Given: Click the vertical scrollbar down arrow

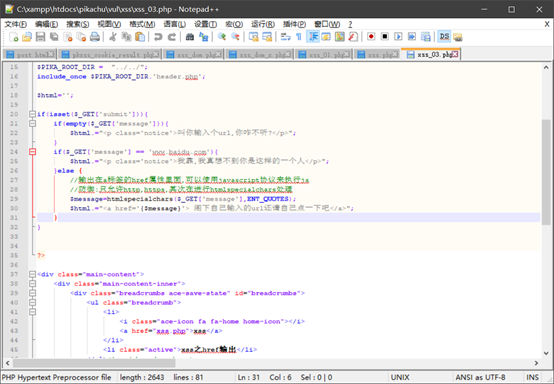Looking at the screenshot, I should pyautogui.click(x=546, y=353).
